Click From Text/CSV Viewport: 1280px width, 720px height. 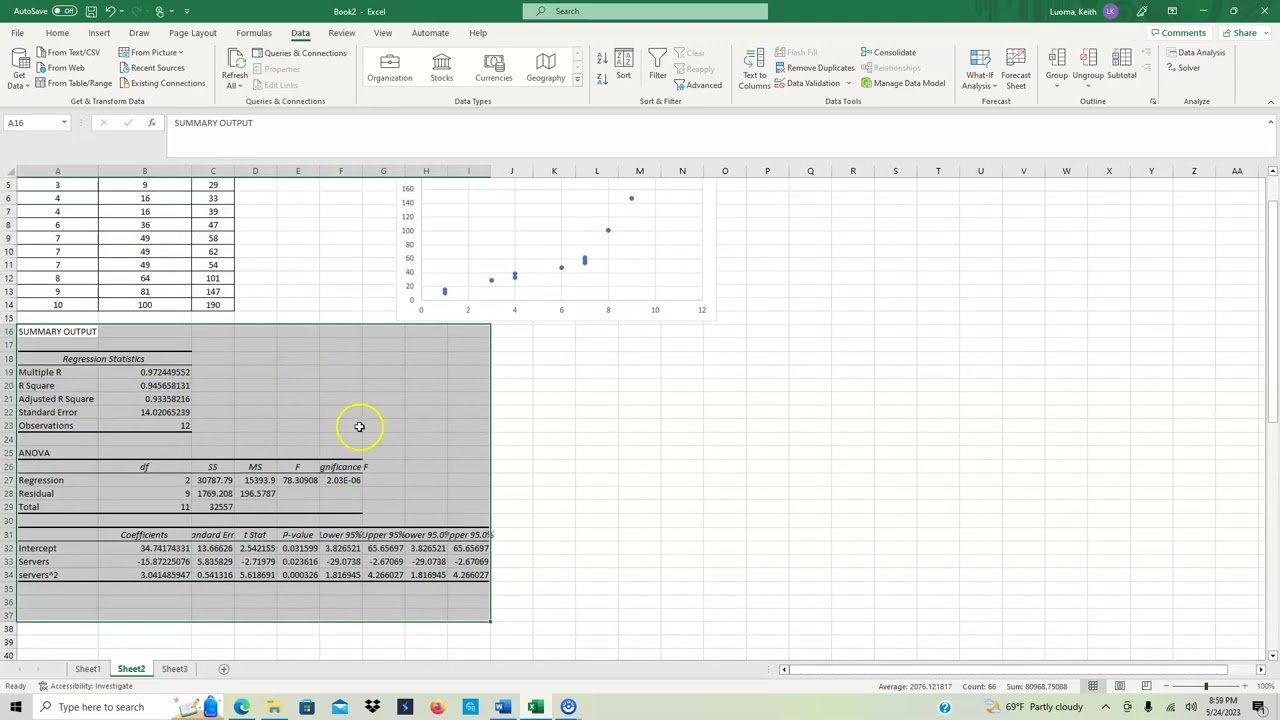tap(68, 52)
